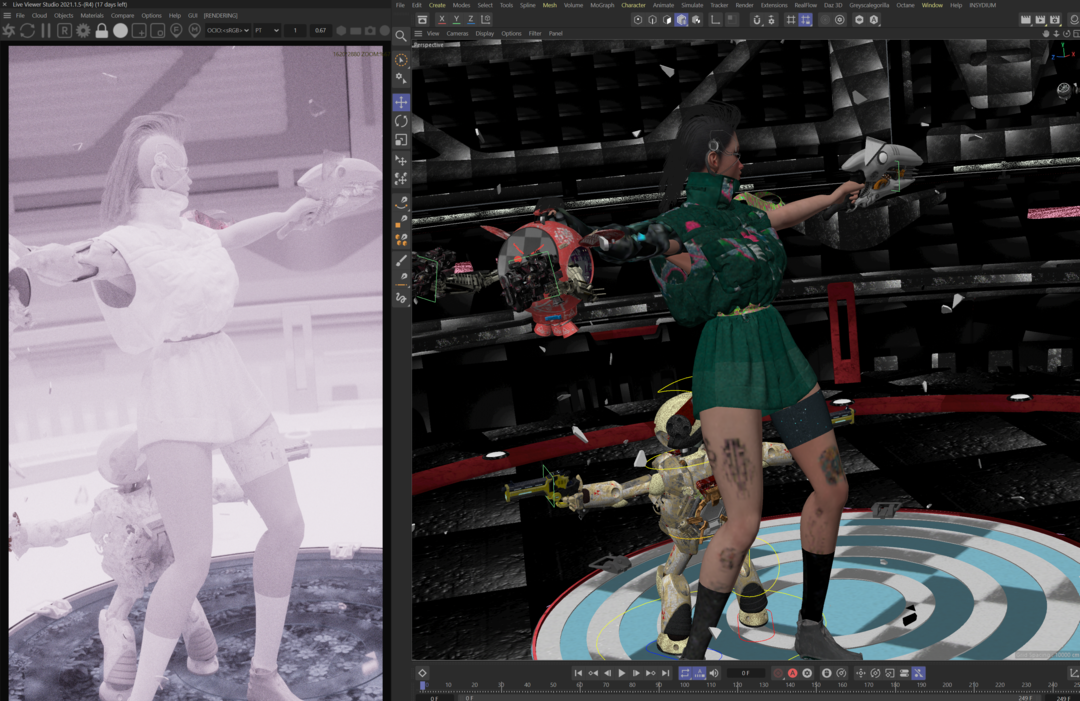
Task: Open Live Viewer File menu
Action: click(20, 15)
